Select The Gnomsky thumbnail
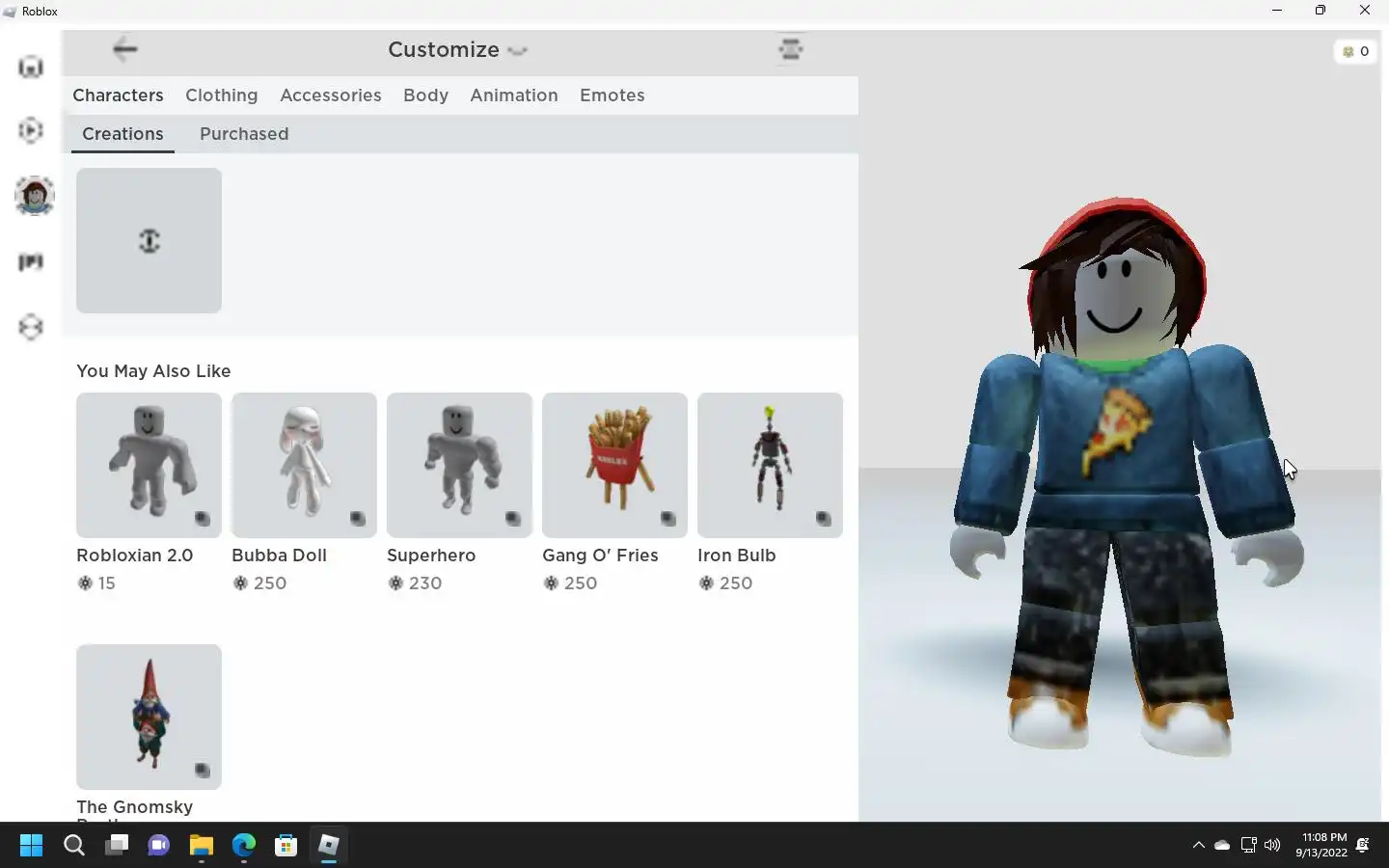Viewport: 1389px width, 868px height. pos(149,717)
